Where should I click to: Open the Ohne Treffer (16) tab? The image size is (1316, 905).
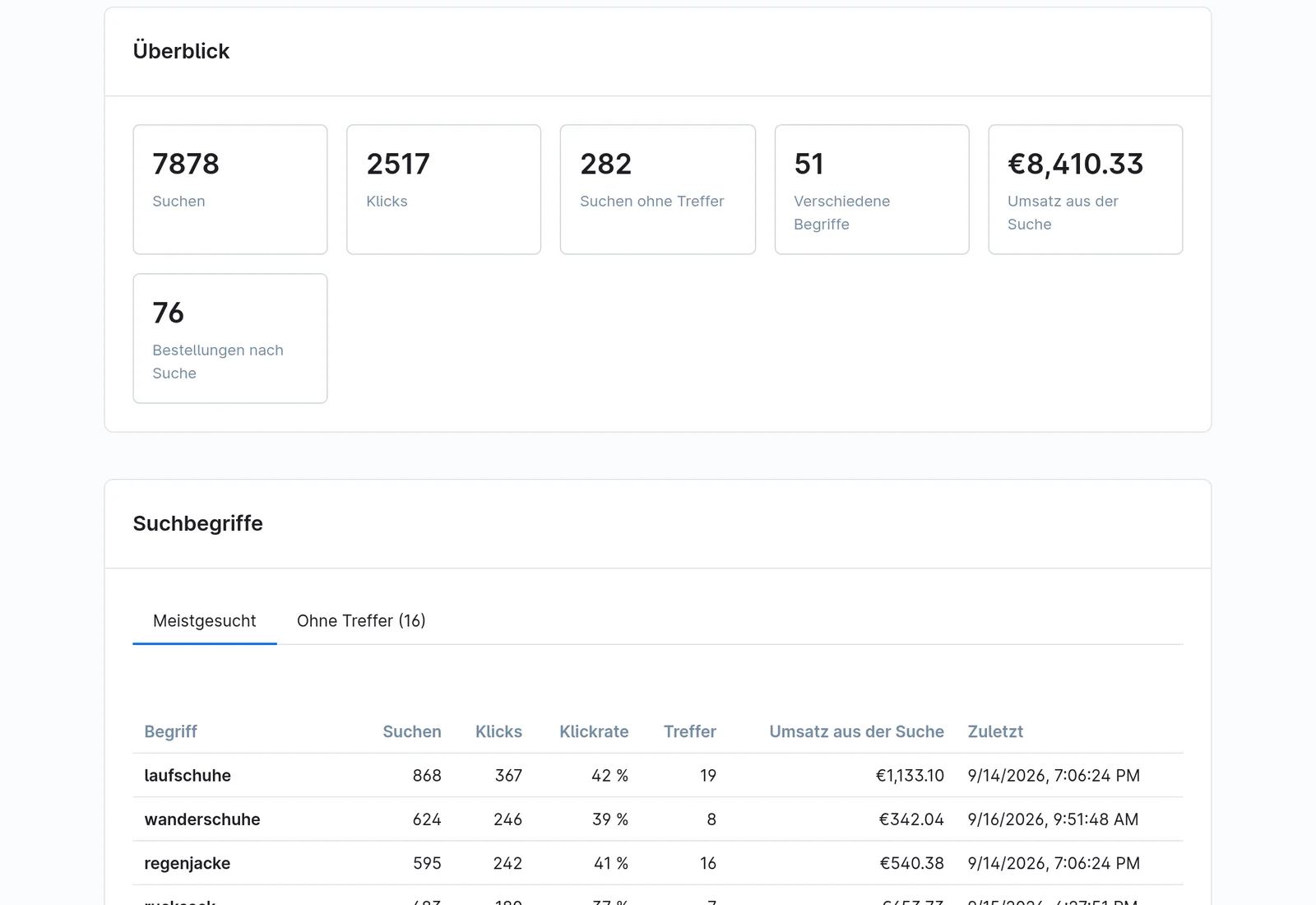[361, 621]
